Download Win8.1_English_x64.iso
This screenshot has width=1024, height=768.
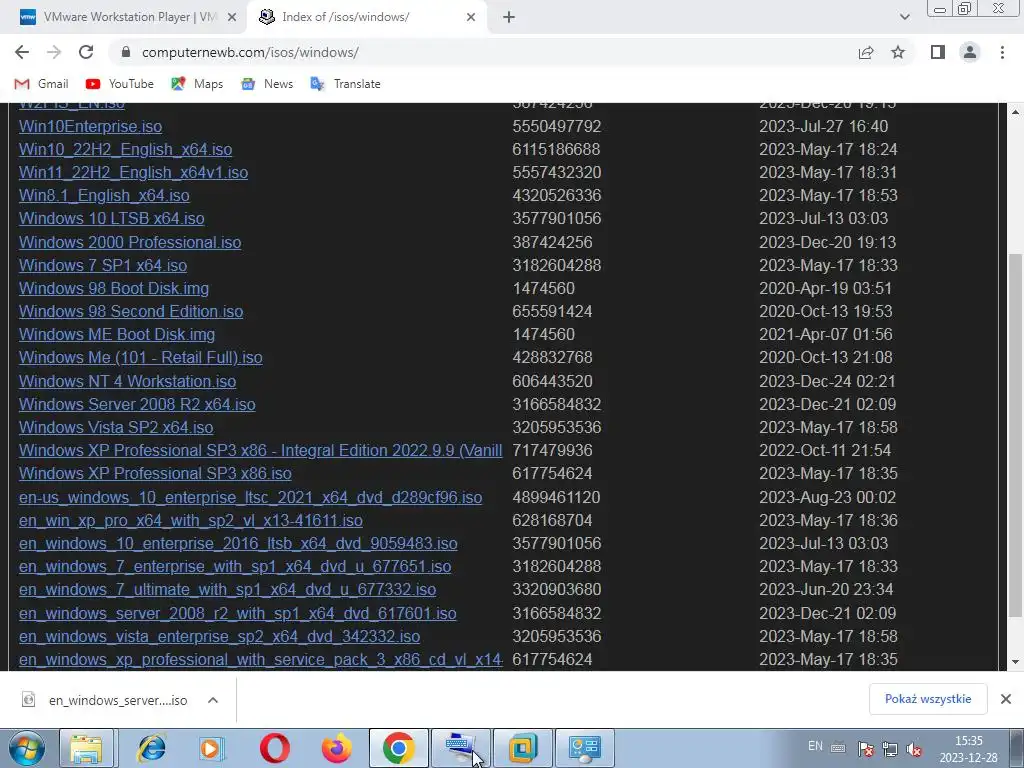[104, 195]
